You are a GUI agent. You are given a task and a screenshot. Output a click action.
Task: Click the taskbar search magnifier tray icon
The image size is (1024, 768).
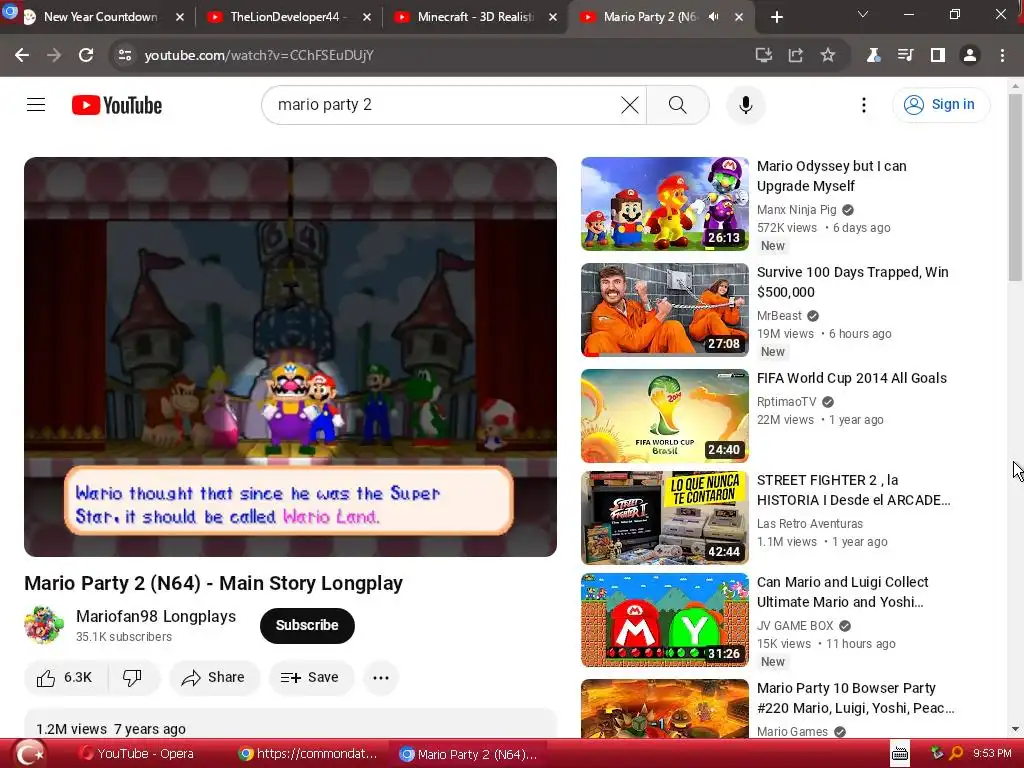tap(956, 754)
